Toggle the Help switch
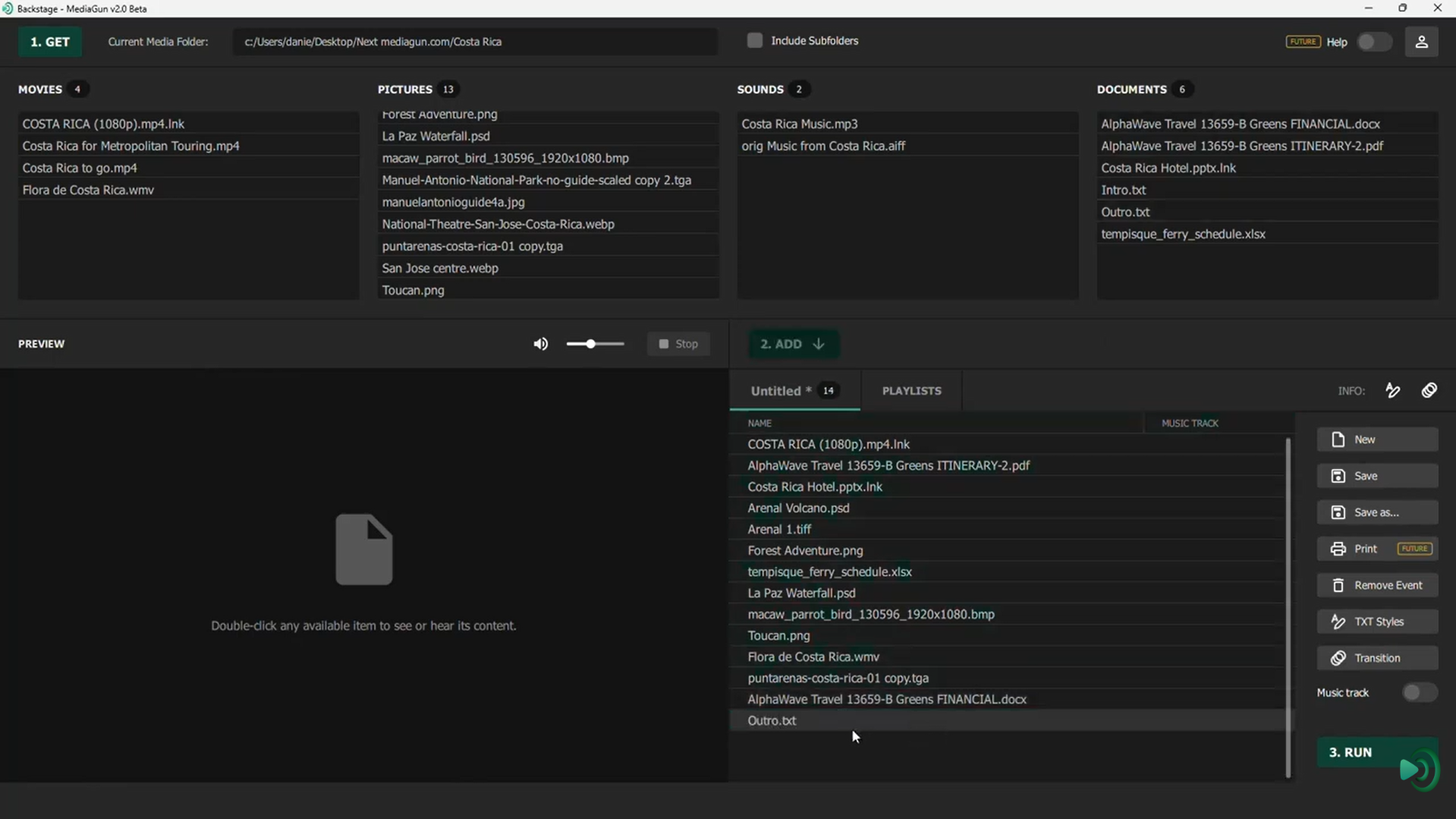The image size is (1456, 819). point(1374,42)
